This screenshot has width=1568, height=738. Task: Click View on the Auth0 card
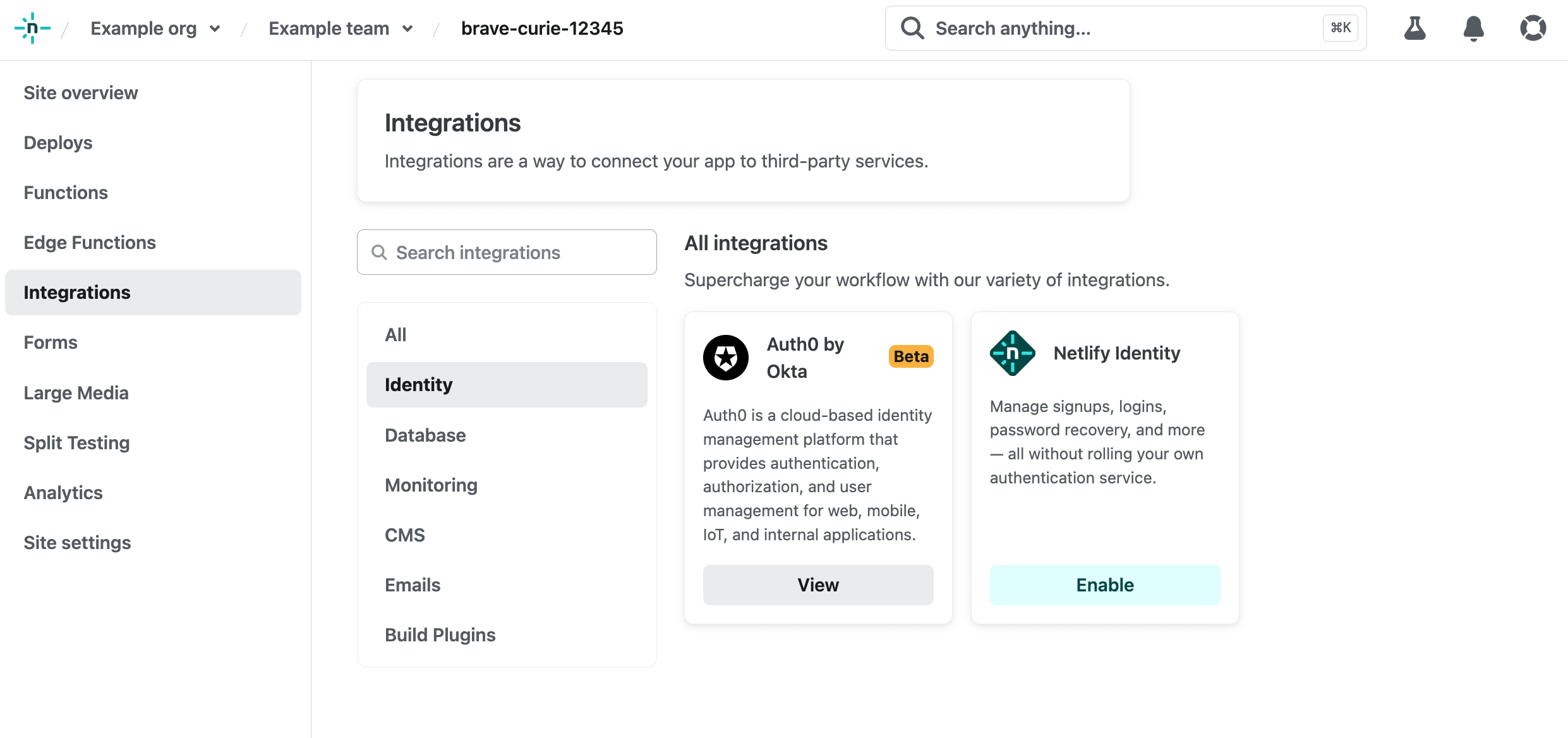click(x=817, y=585)
